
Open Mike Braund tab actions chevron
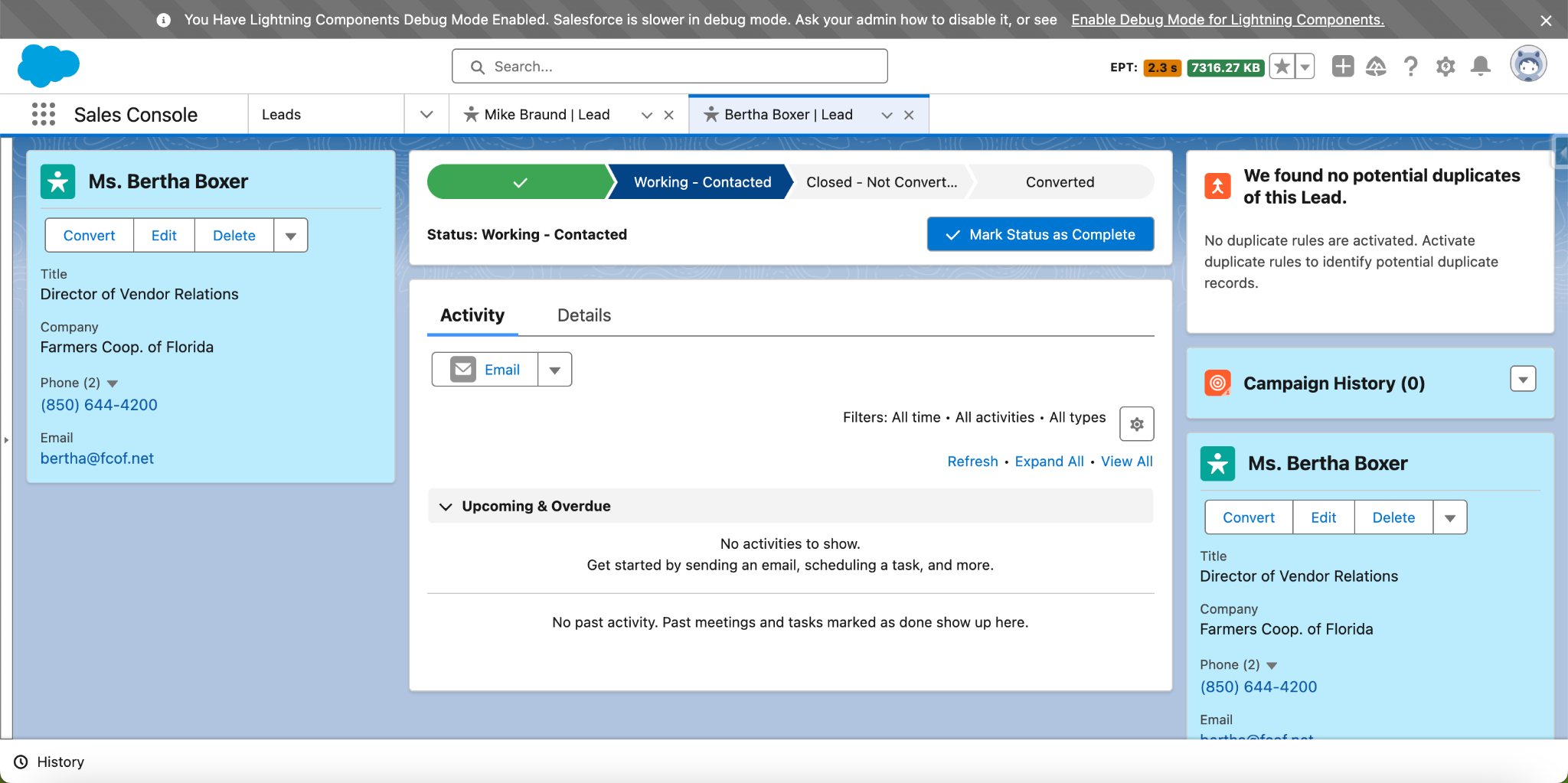point(647,115)
